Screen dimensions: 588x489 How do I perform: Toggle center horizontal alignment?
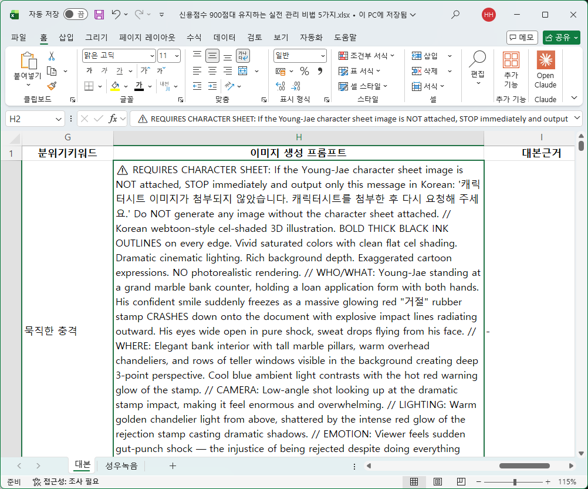tap(212, 71)
